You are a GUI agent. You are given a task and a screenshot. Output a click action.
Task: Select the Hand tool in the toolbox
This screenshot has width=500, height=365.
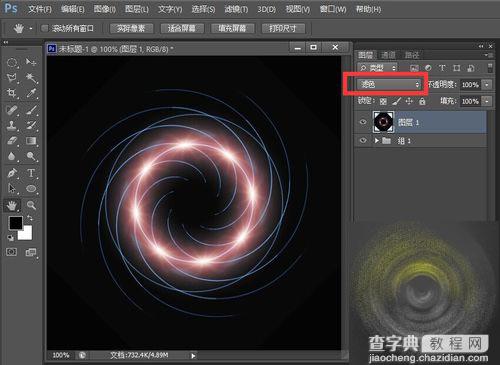pos(12,205)
